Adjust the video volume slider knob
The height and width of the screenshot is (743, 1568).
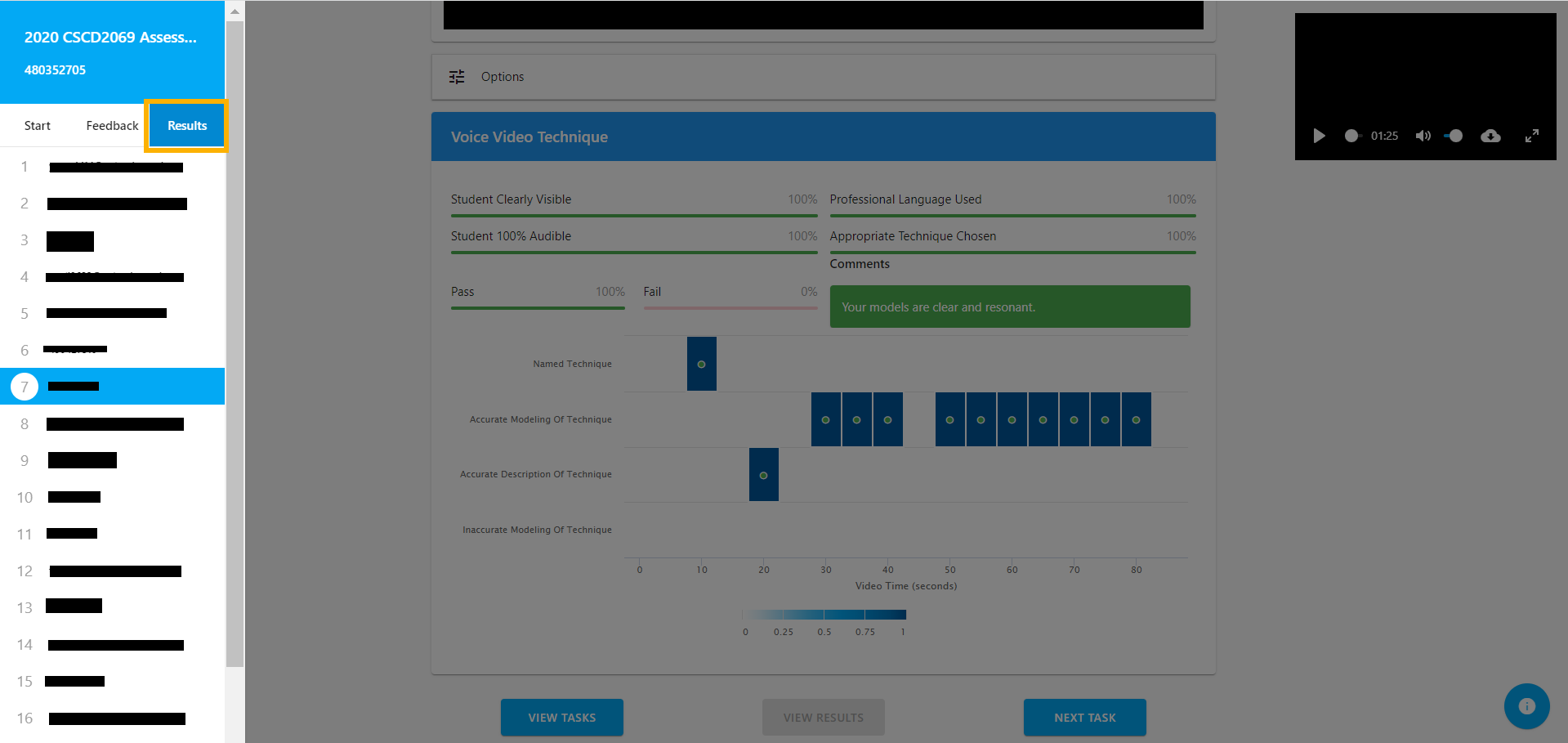click(1455, 136)
